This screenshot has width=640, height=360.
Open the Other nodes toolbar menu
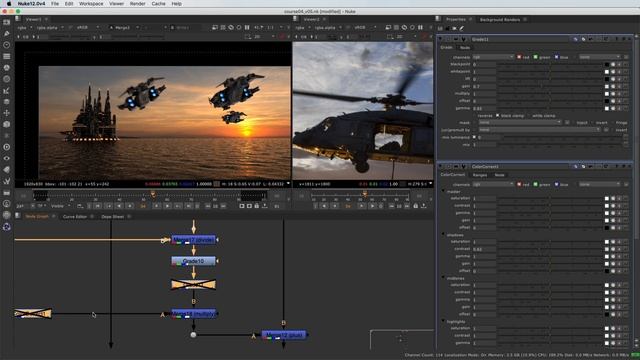[7, 192]
